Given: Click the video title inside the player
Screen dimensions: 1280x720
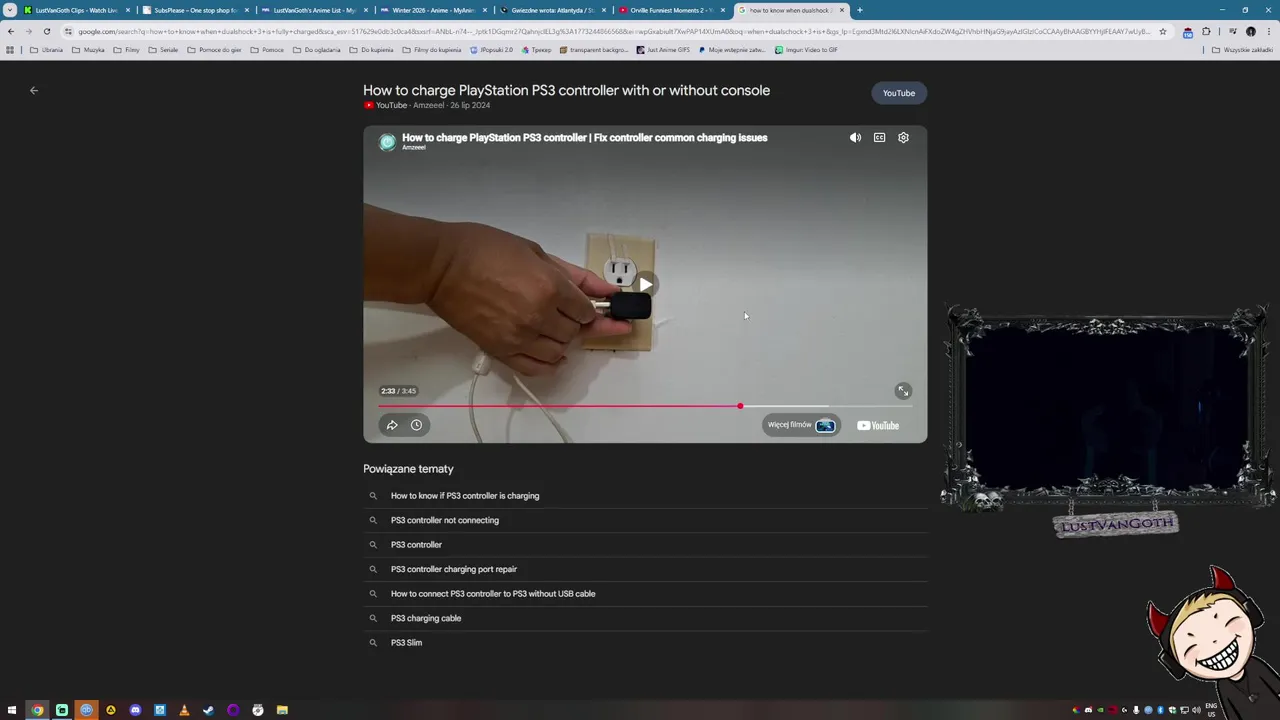Looking at the screenshot, I should pos(585,138).
